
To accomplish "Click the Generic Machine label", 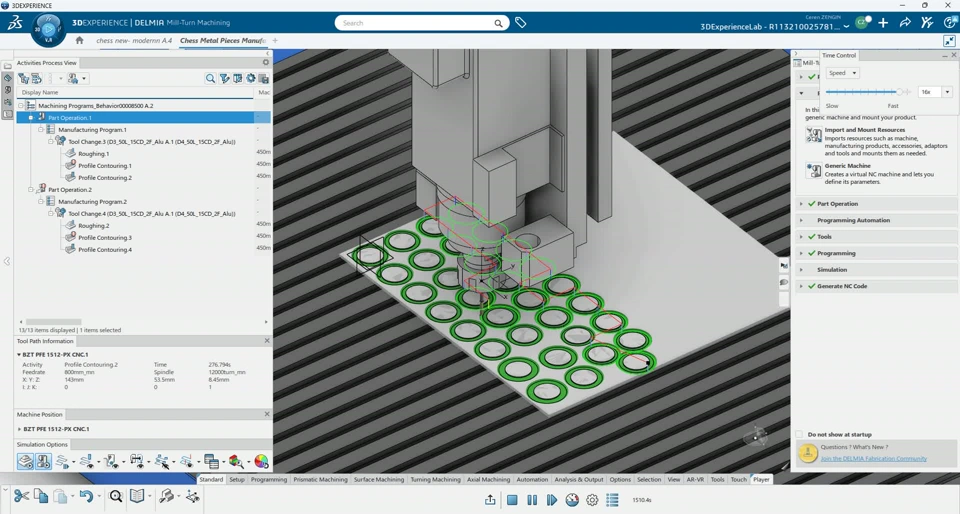I will (x=847, y=166).
